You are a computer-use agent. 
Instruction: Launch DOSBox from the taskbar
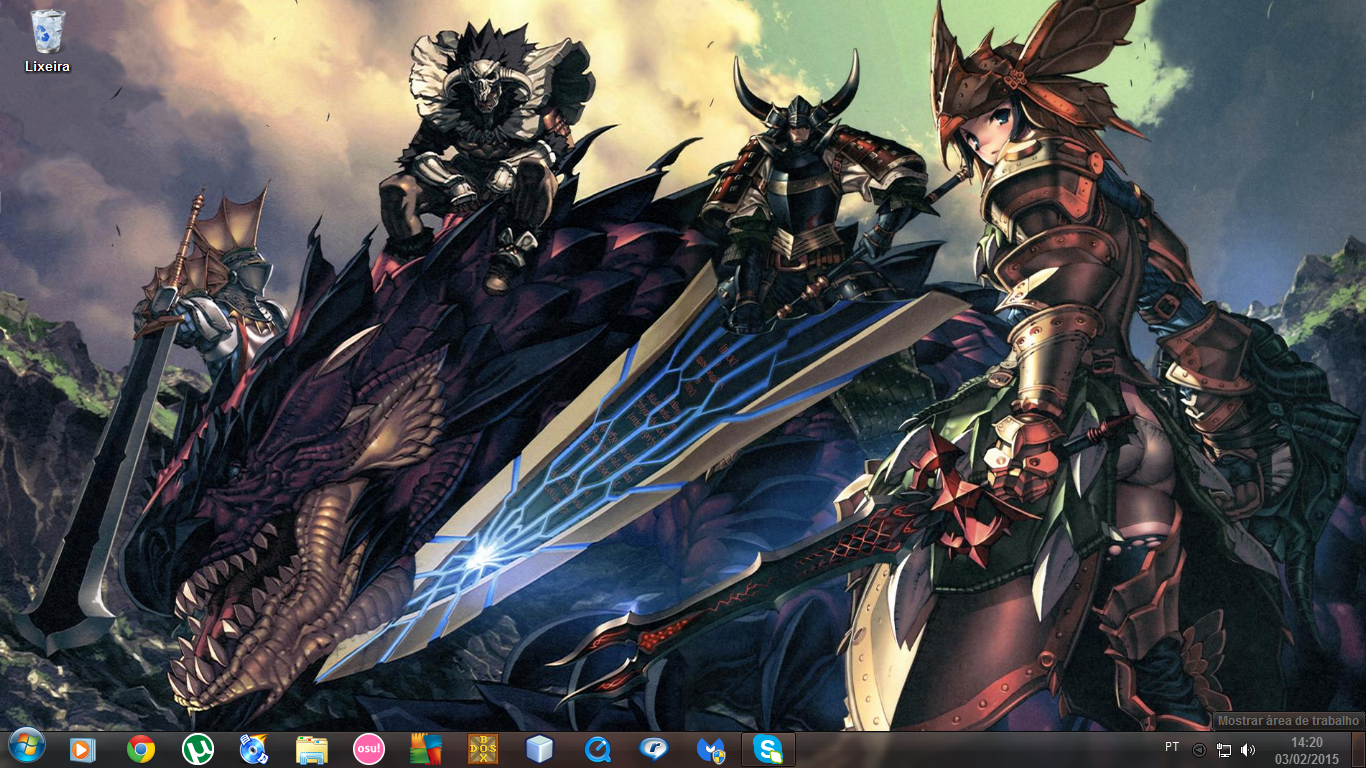pyautogui.click(x=483, y=749)
